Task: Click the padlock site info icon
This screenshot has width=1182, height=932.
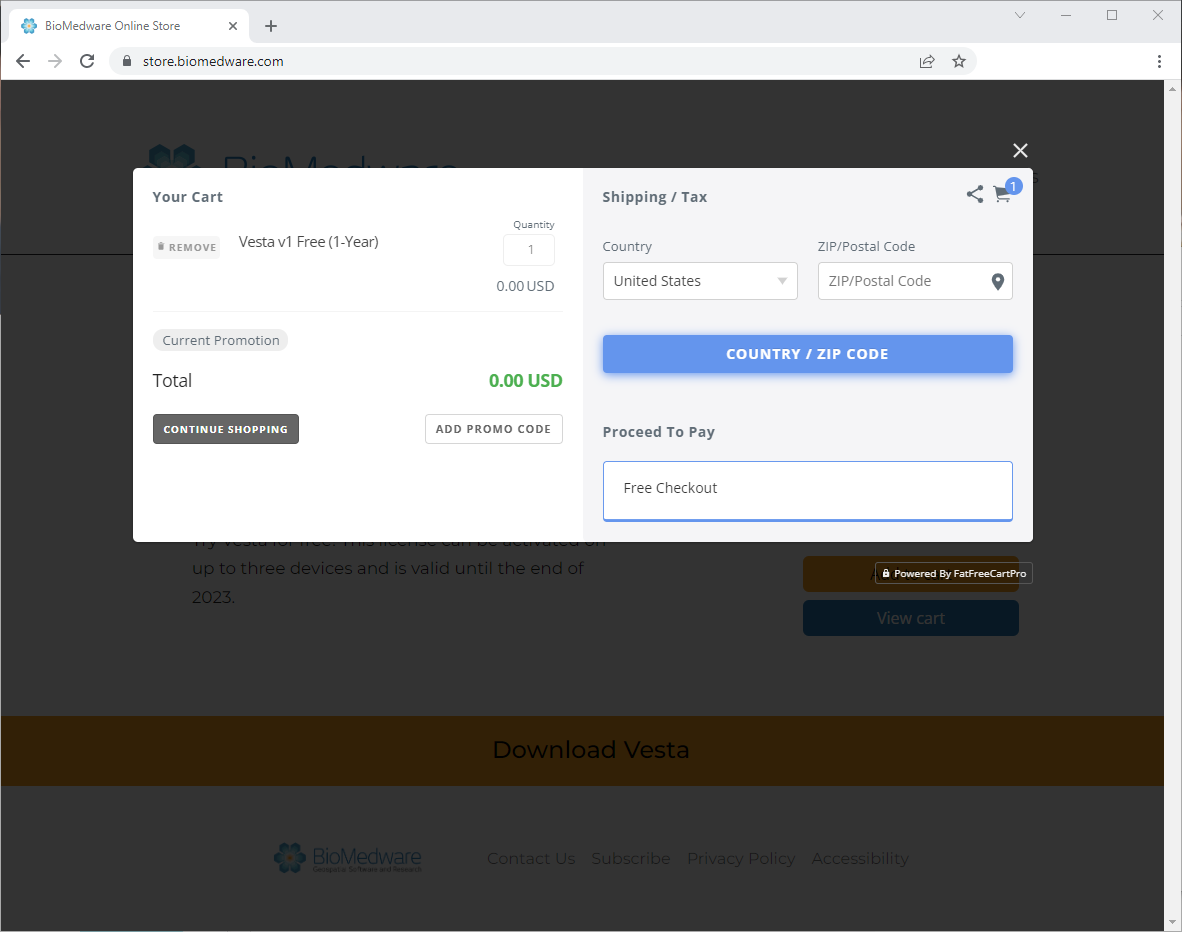Action: 127,61
